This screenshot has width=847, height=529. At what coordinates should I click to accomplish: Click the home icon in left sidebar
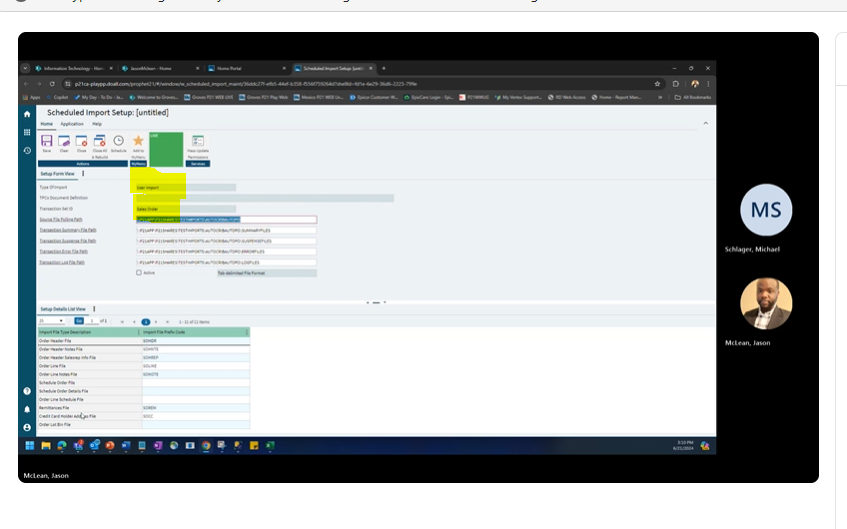coord(27,114)
